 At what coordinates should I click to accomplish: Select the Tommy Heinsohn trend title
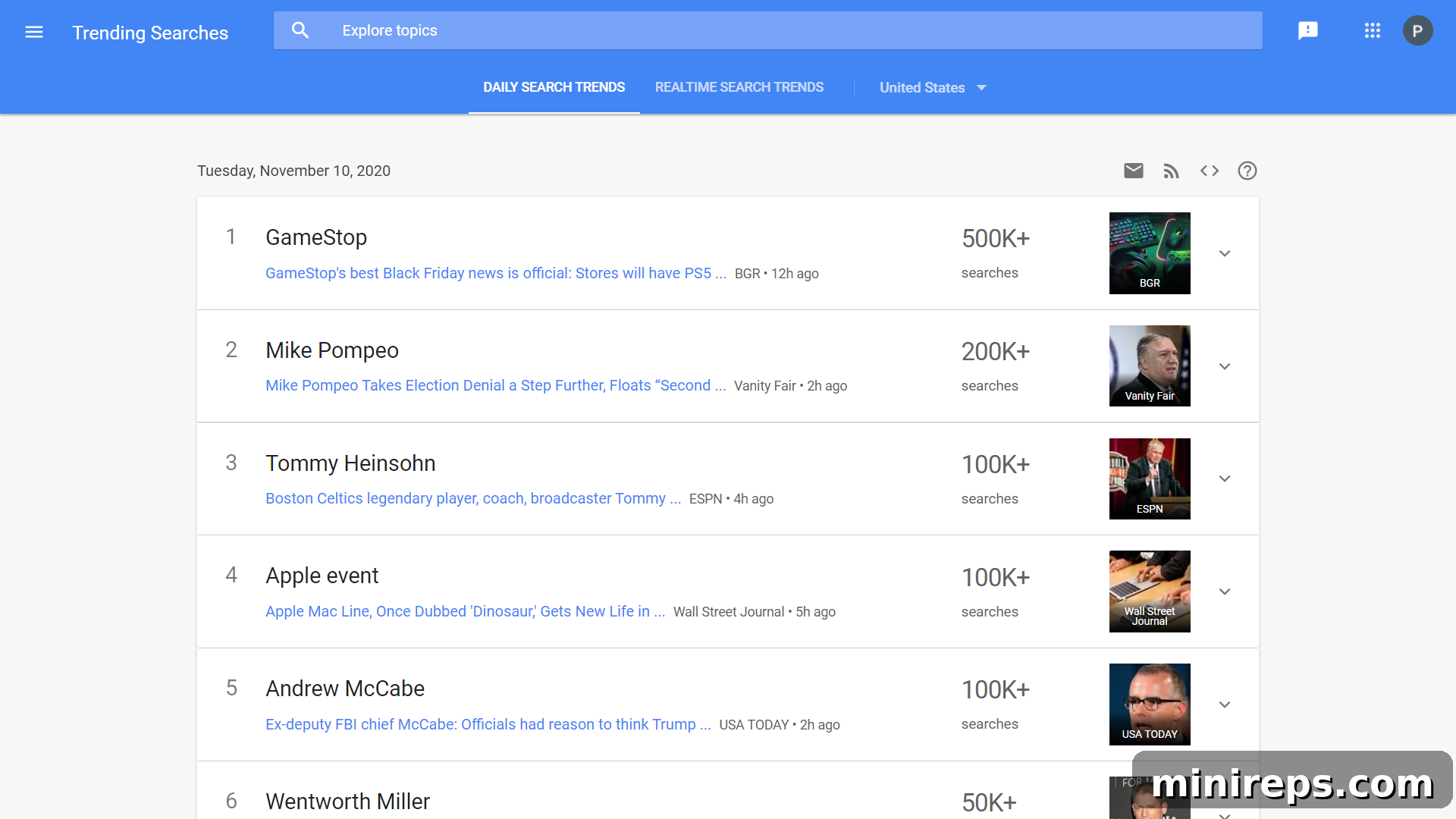[350, 463]
